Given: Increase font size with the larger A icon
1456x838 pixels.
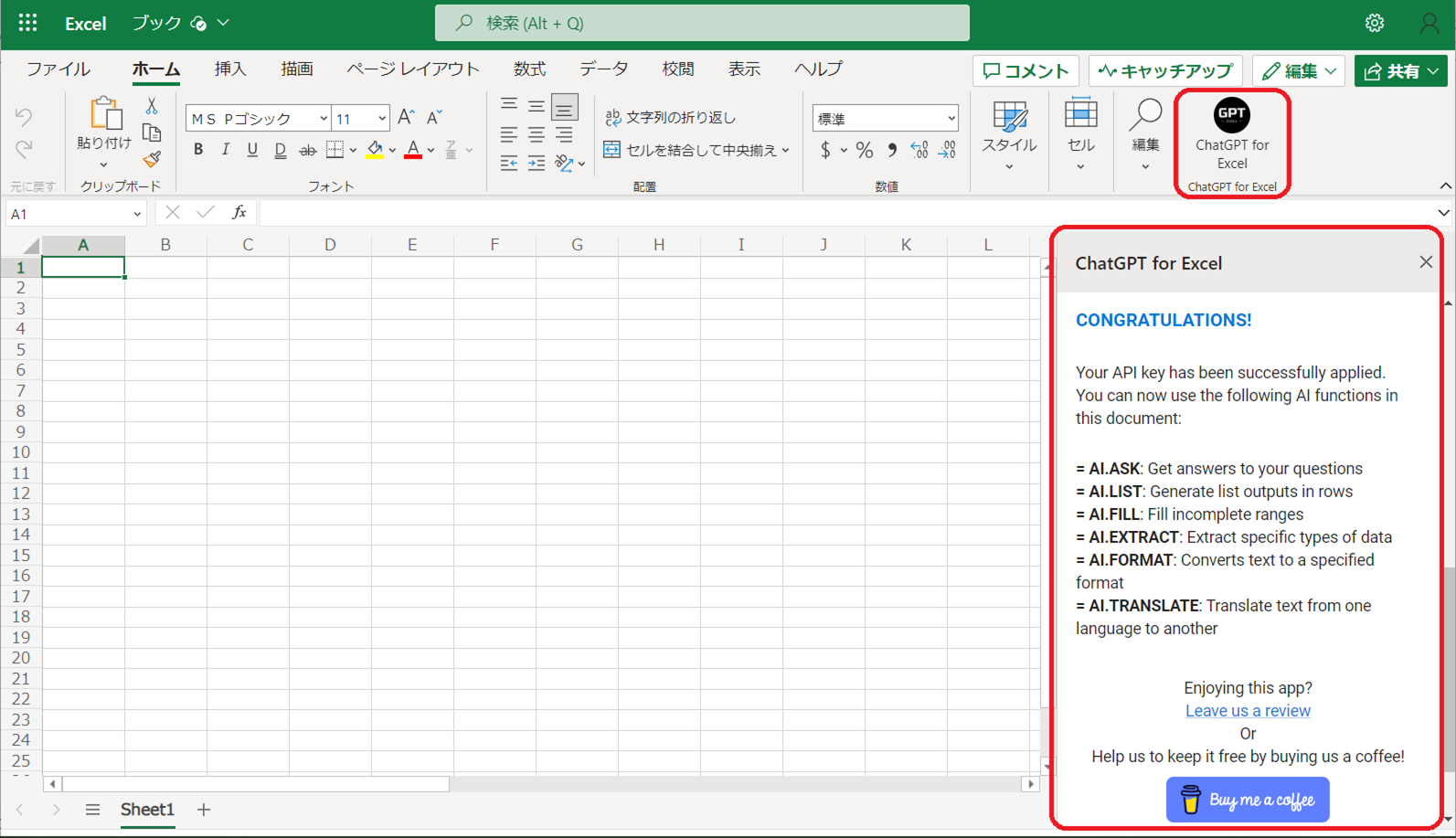Looking at the screenshot, I should (406, 117).
